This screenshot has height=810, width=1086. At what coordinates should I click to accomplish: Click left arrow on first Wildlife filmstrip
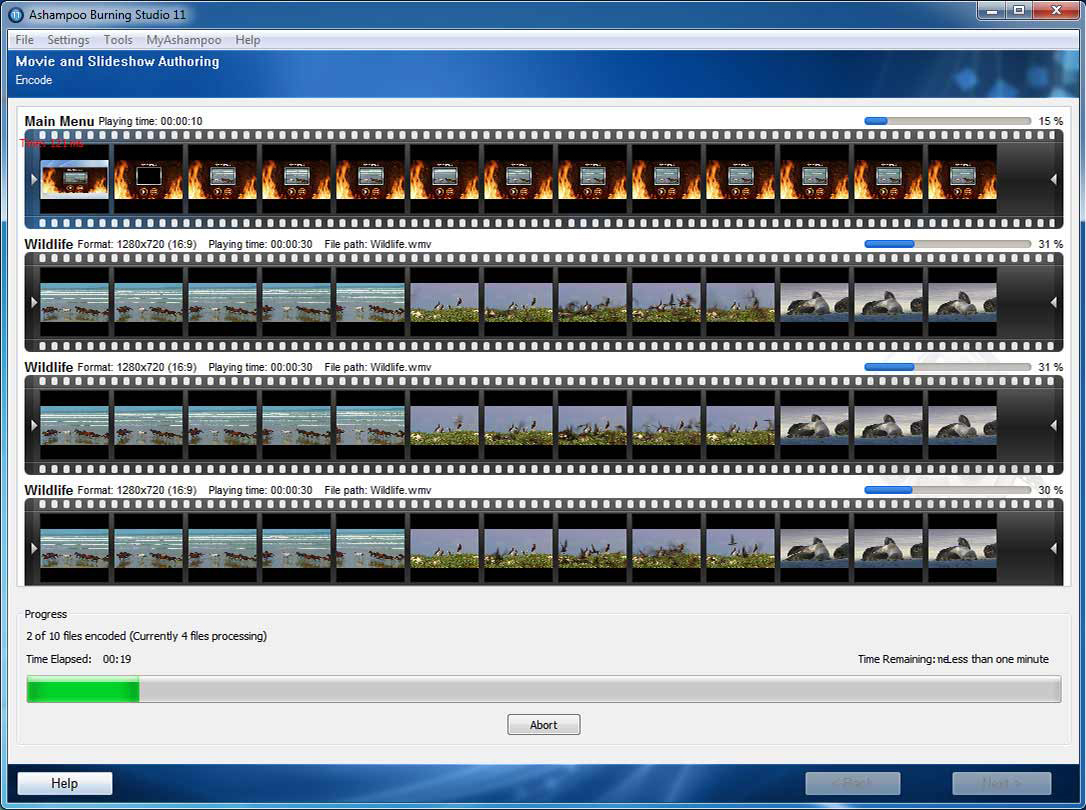pos(34,302)
